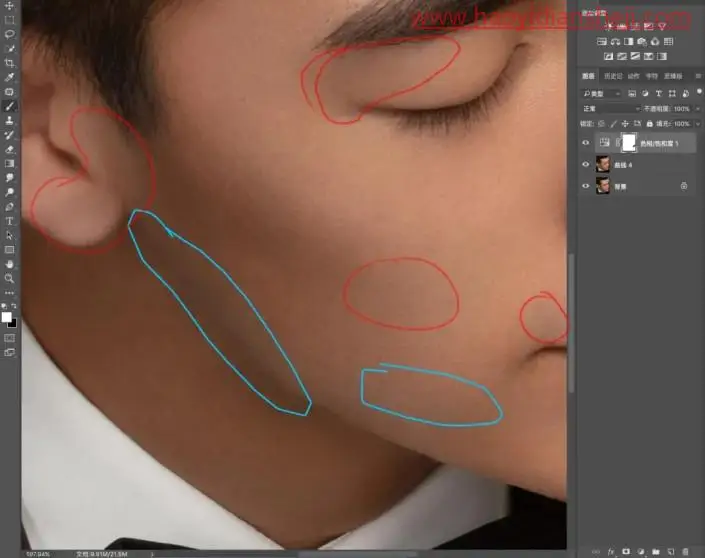The width and height of the screenshot is (705, 558).
Task: Select the Zoom tool
Action: coord(9,279)
